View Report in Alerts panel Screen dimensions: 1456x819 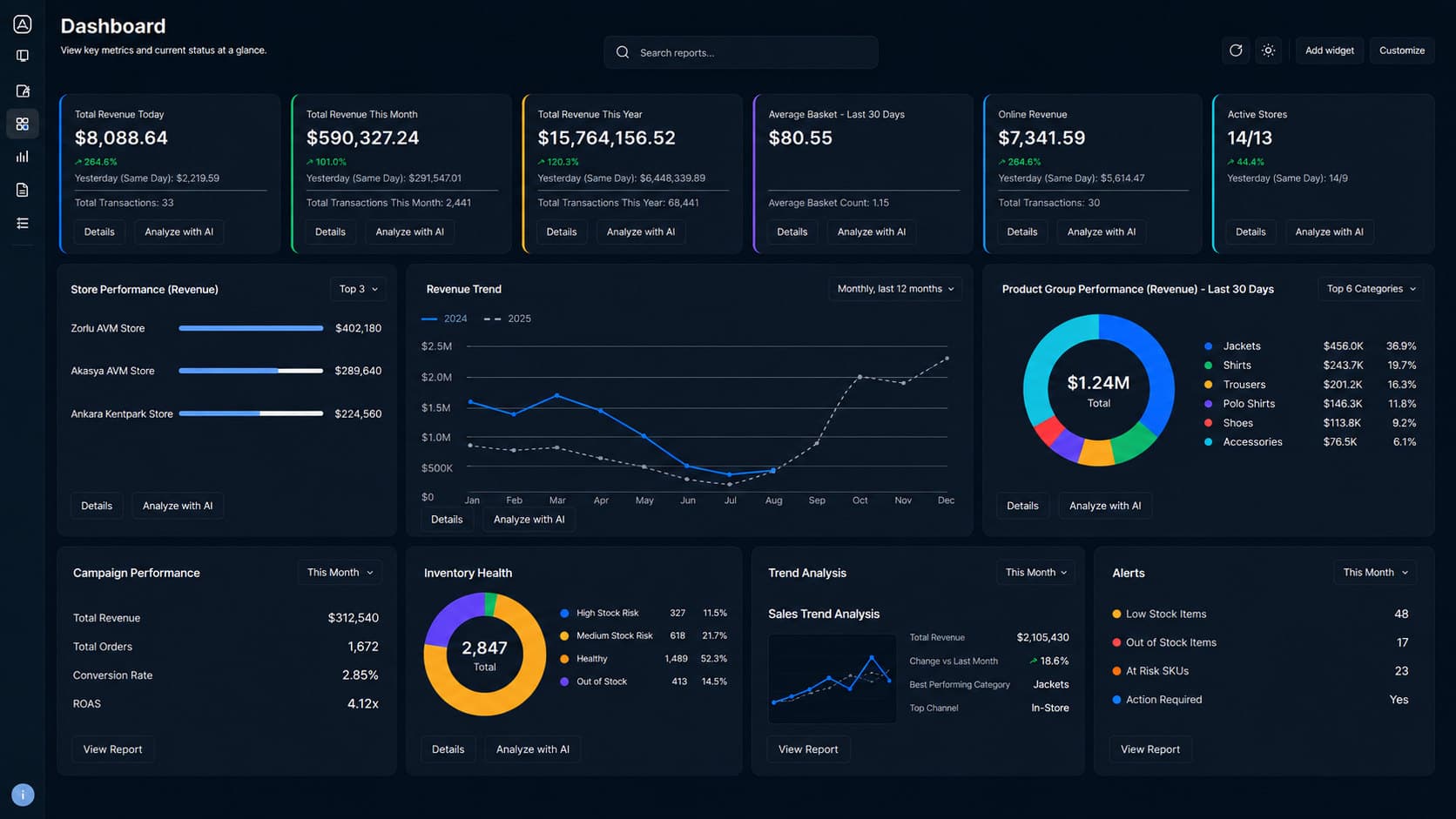coord(1150,749)
